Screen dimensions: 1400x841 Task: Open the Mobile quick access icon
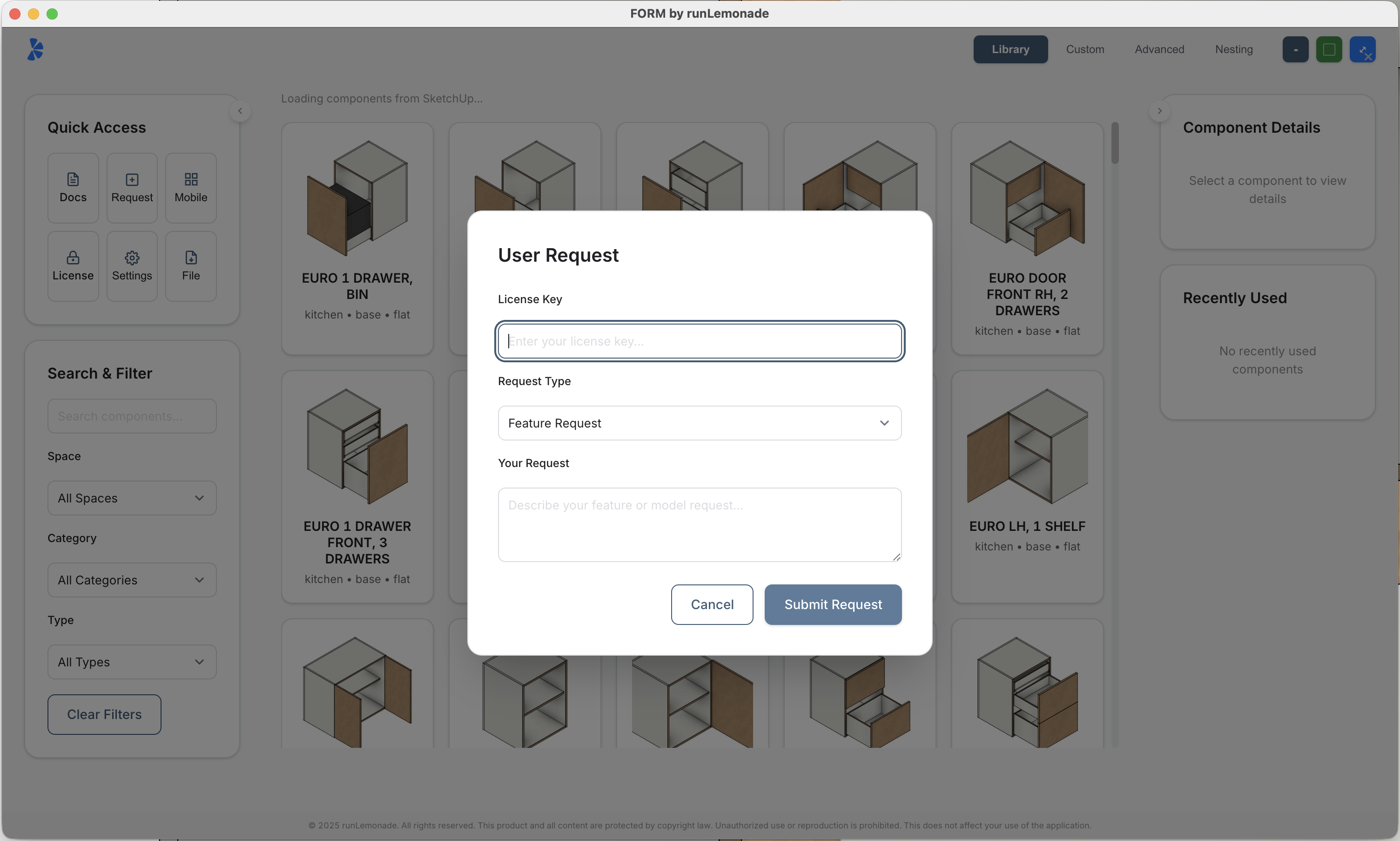[190, 187]
